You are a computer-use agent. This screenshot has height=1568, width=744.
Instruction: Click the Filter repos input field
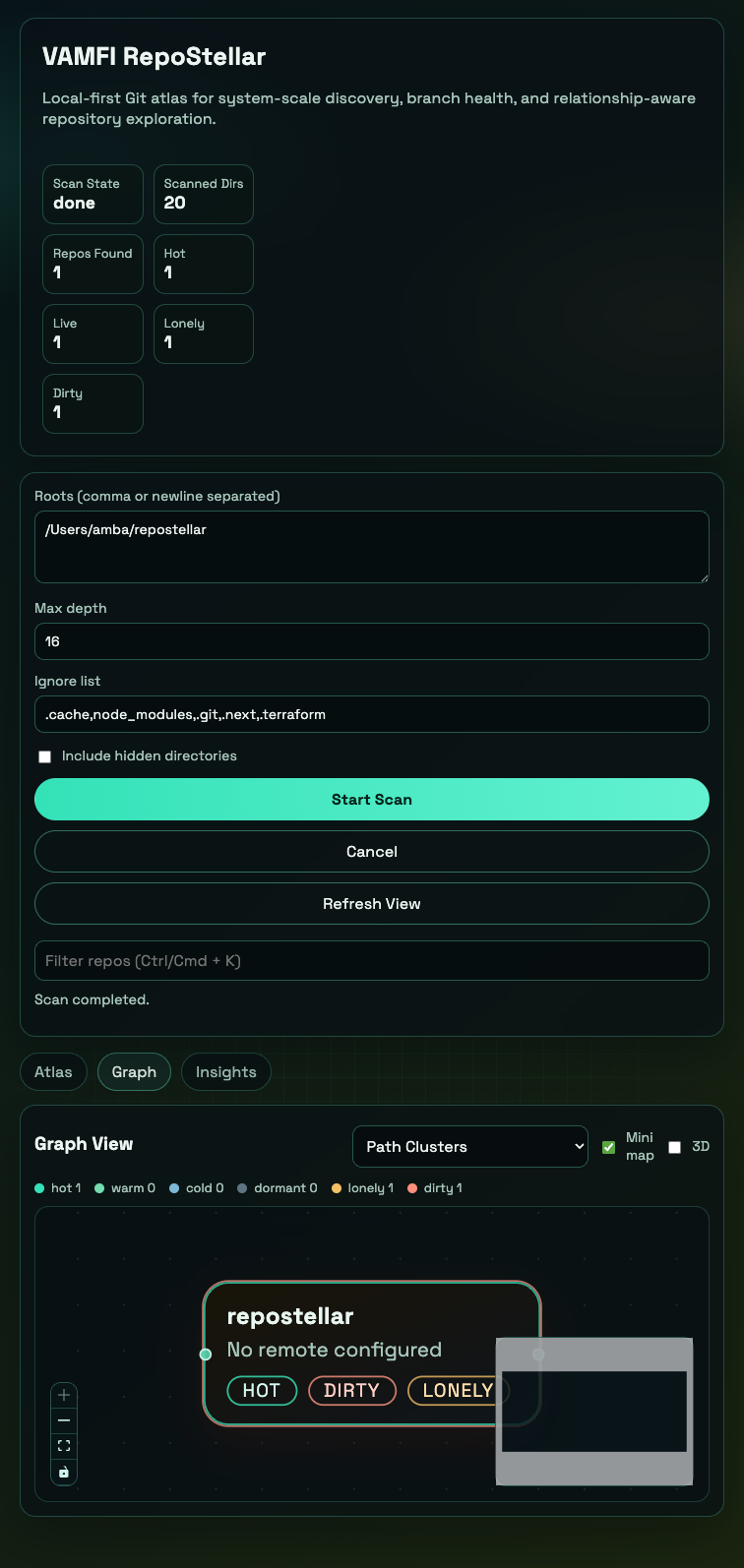(372, 960)
